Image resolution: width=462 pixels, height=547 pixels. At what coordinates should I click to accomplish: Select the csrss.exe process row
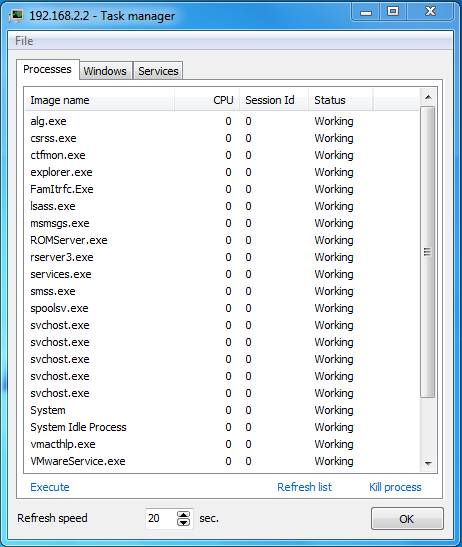pos(222,138)
